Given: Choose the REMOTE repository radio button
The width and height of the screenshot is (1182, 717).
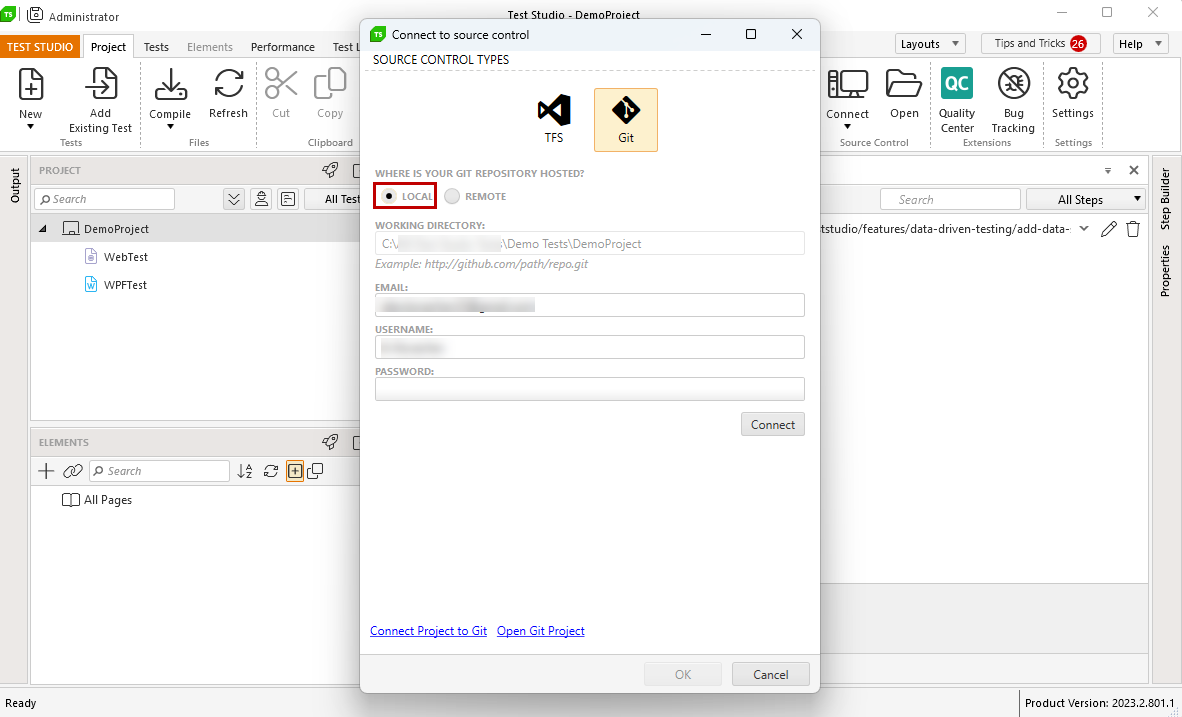Looking at the screenshot, I should tap(452, 196).
